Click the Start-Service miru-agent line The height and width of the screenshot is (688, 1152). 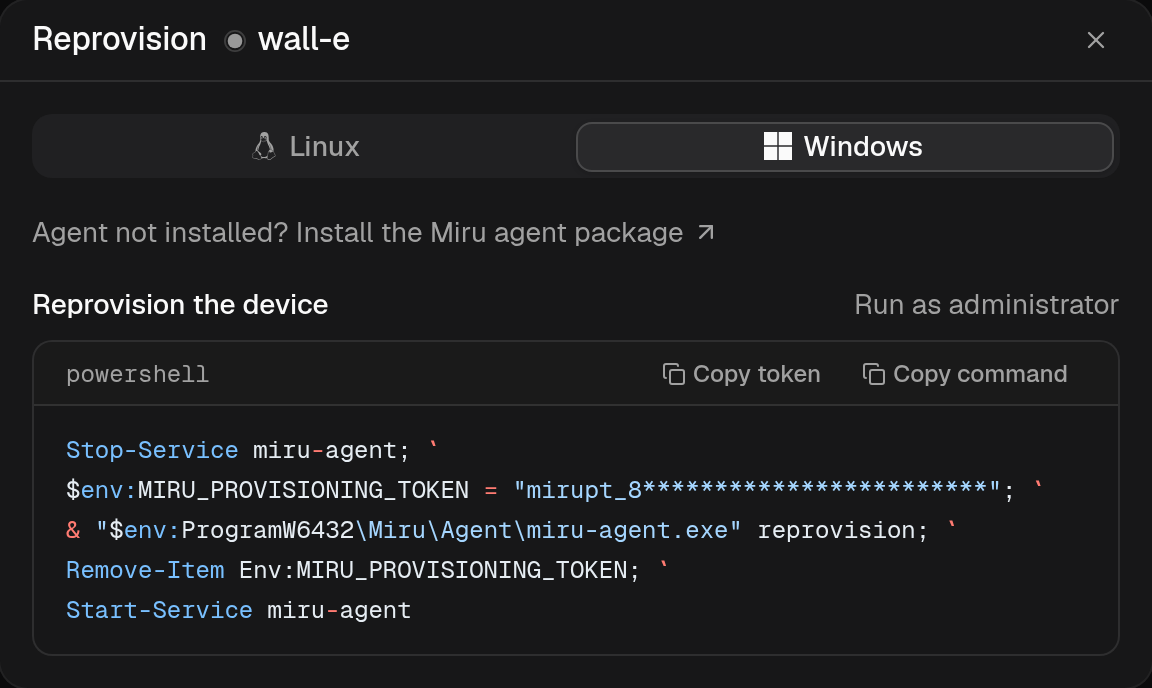click(x=239, y=610)
